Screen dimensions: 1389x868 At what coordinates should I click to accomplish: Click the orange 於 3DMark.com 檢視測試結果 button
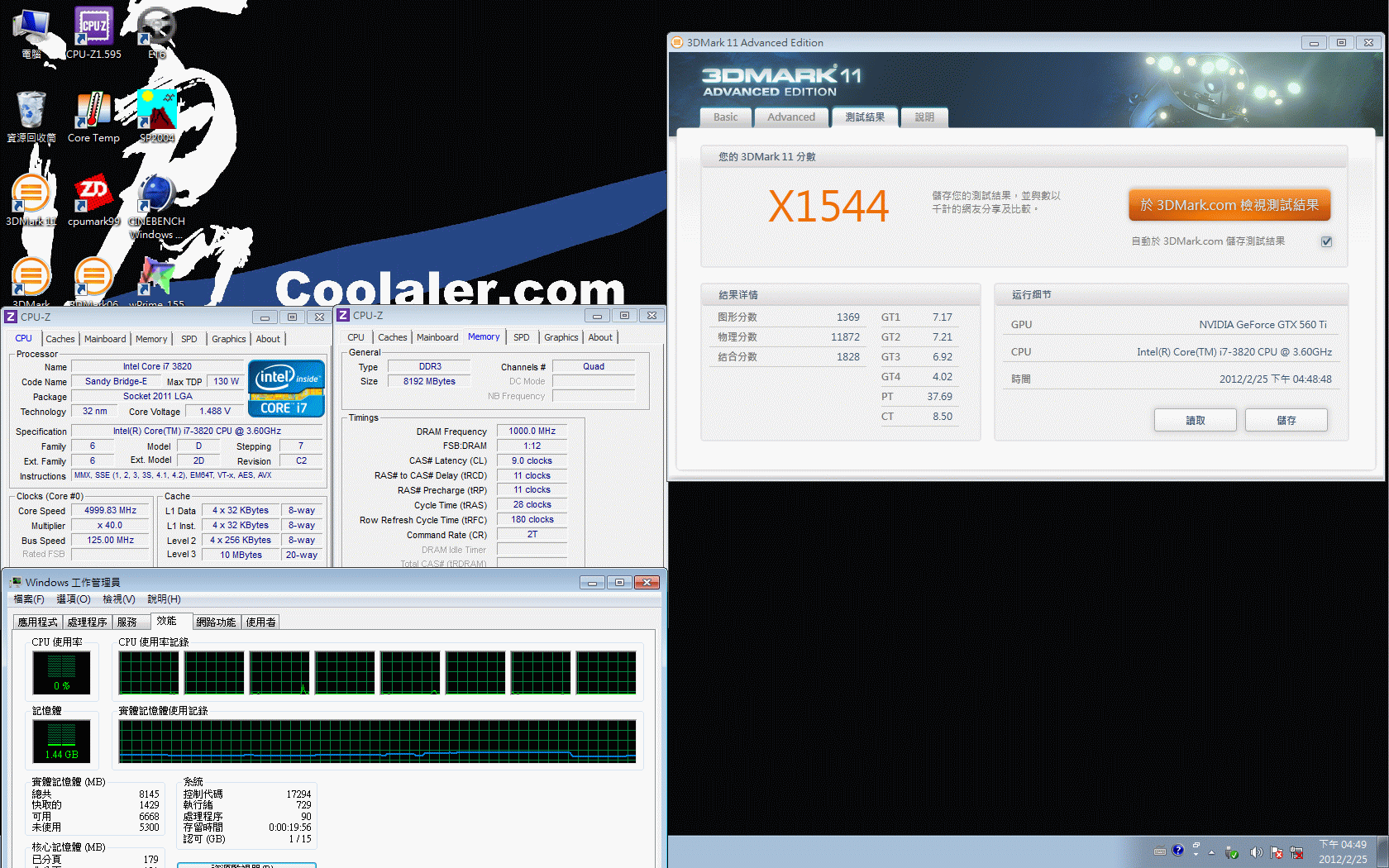pos(1229,205)
